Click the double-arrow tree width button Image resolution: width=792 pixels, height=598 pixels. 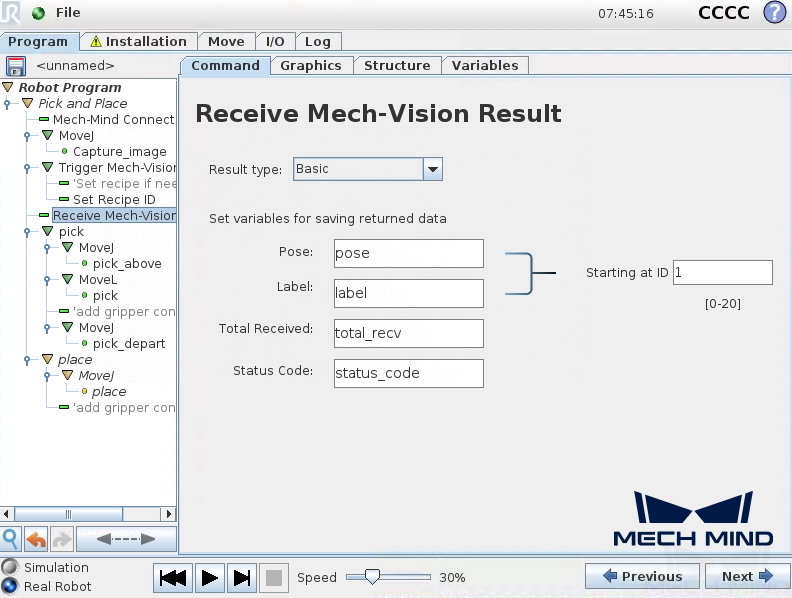(126, 539)
